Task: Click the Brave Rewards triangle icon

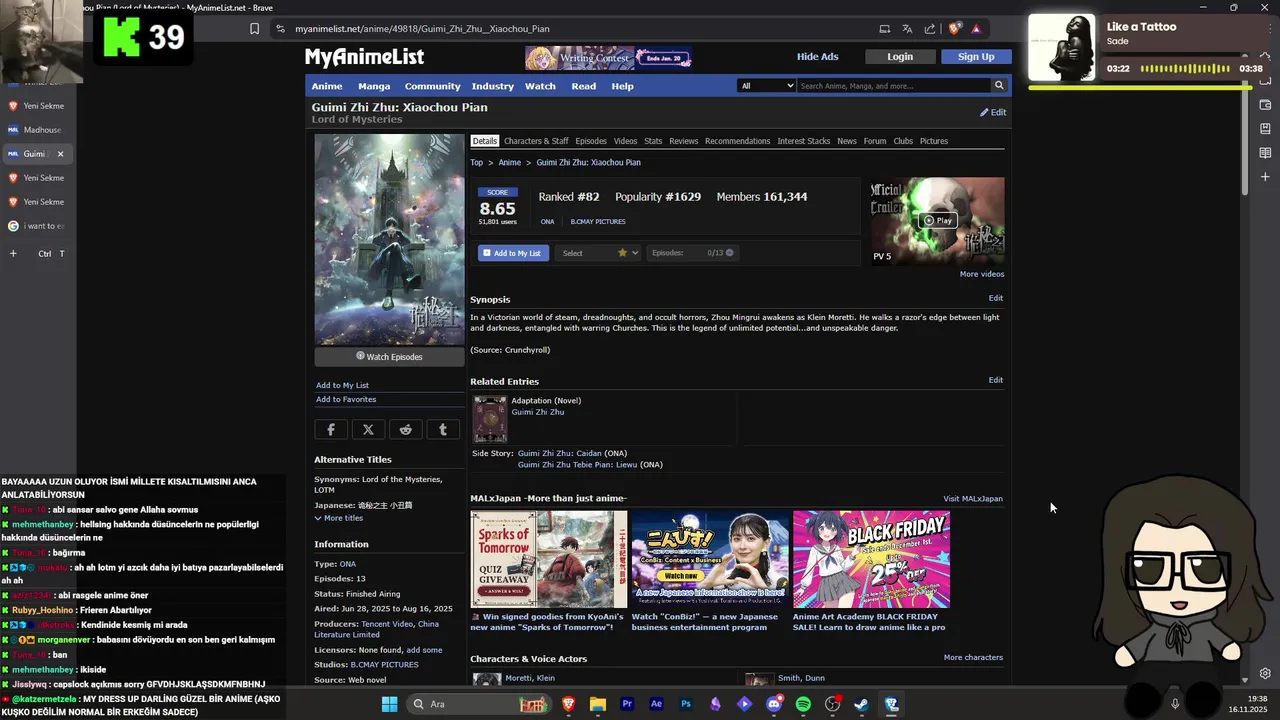Action: click(976, 29)
